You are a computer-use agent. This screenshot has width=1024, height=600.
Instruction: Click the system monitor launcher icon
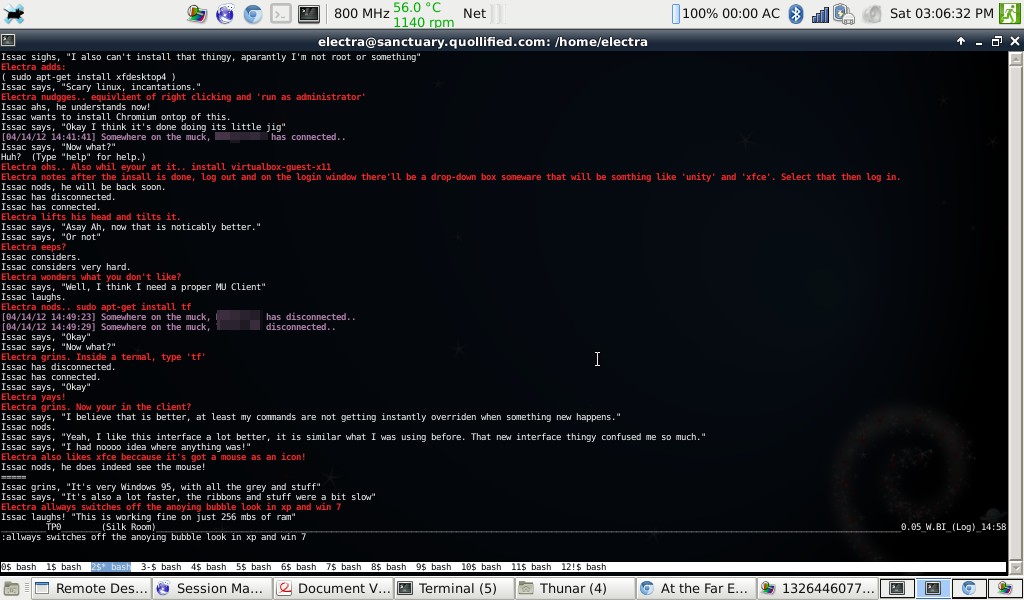pyautogui.click(x=310, y=13)
